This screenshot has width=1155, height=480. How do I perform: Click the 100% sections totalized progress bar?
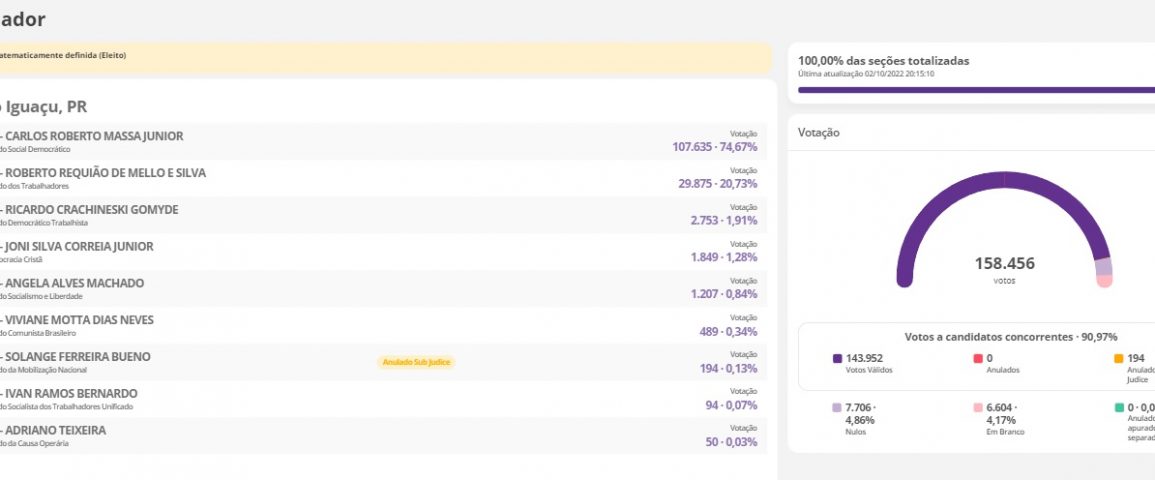pos(975,89)
